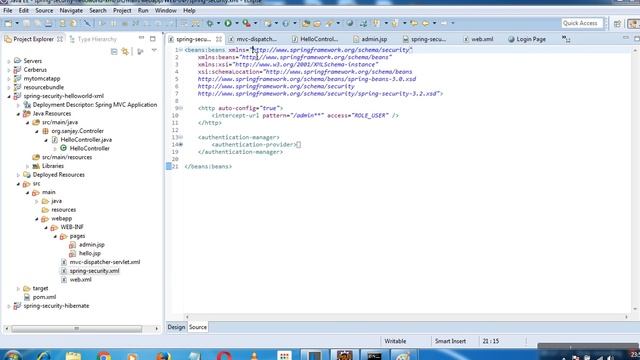Expand spring-security-hibernate project
This screenshot has width=640, height=360.
point(9,306)
